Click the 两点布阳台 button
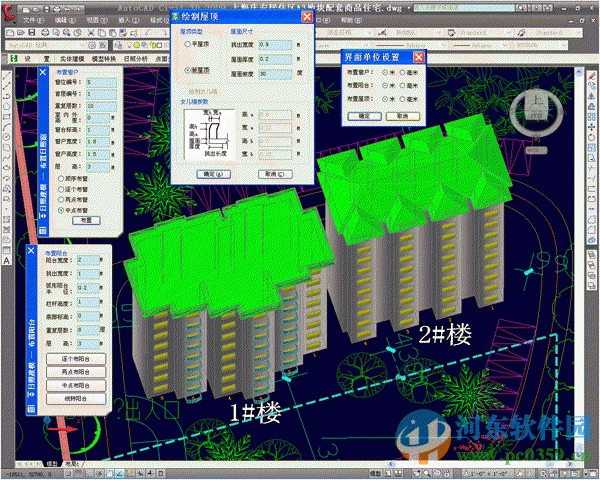This screenshot has width=600, height=480. (x=76, y=372)
